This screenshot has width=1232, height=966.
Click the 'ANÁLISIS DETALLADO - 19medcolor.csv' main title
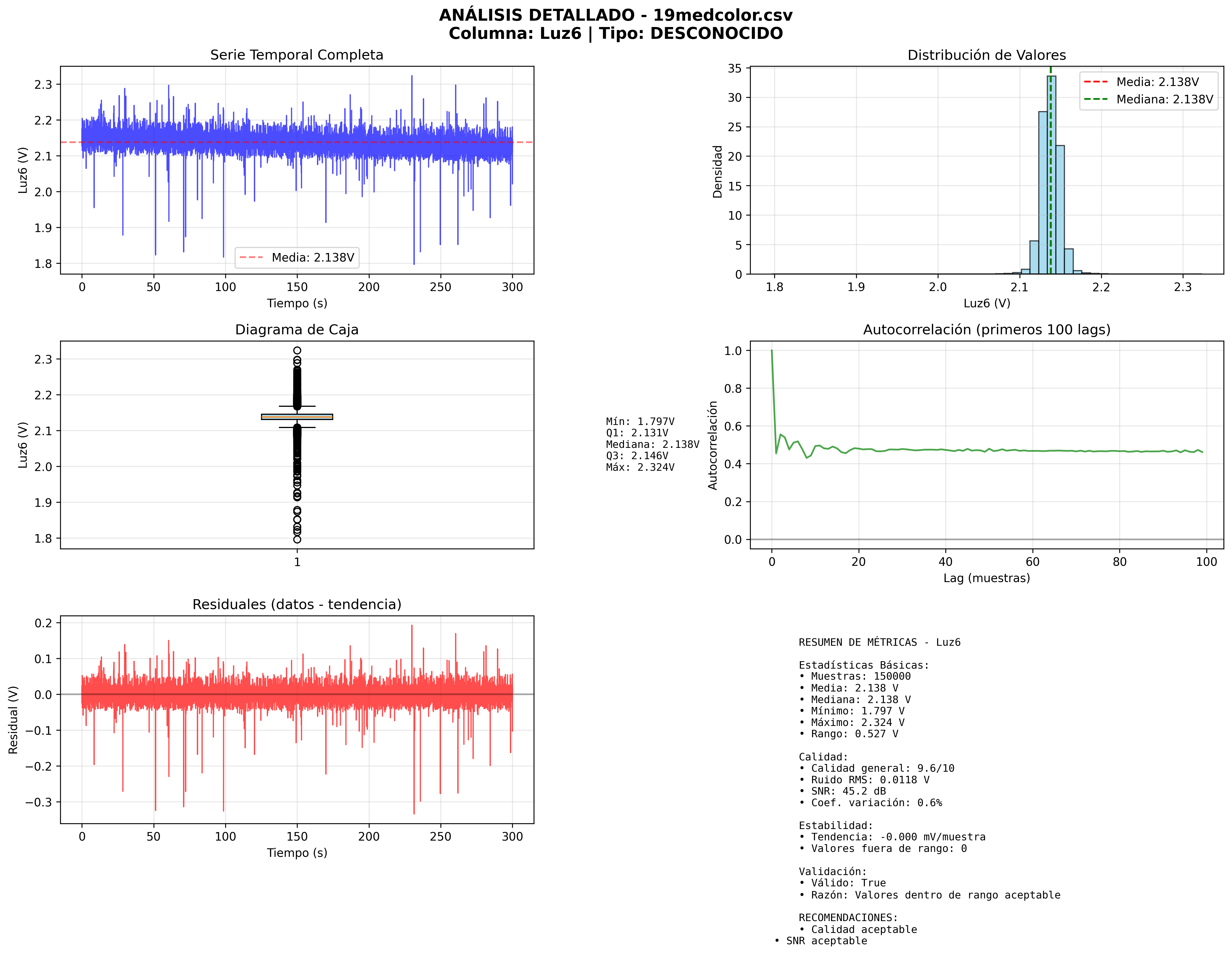coord(615,15)
